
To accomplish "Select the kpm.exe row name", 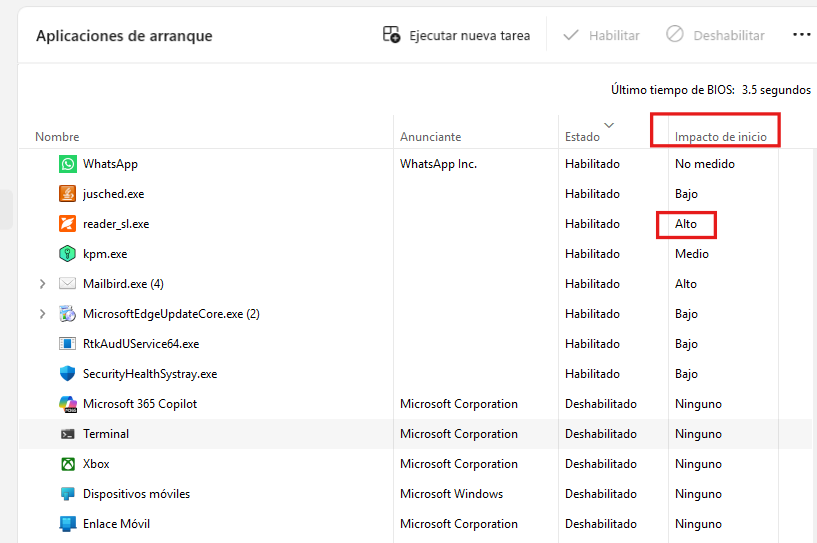I will [x=105, y=254].
